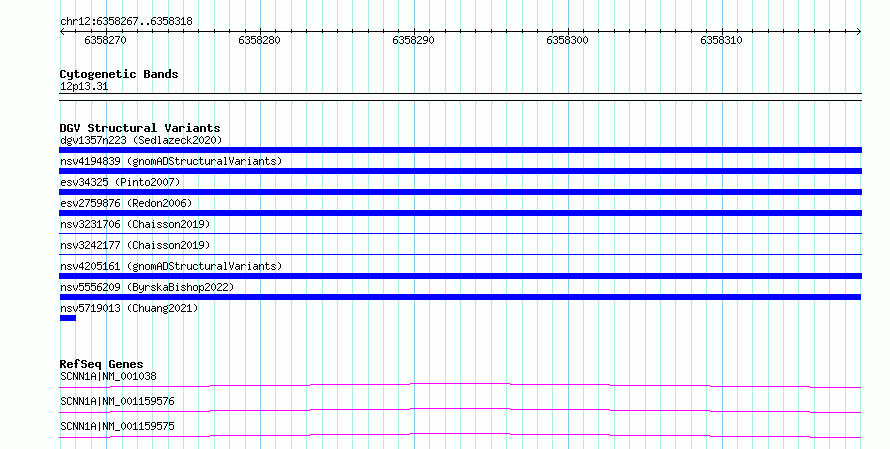Screen dimensions: 890x449
Task: Click the blue bar under nsv4205161
Action: 460,276
